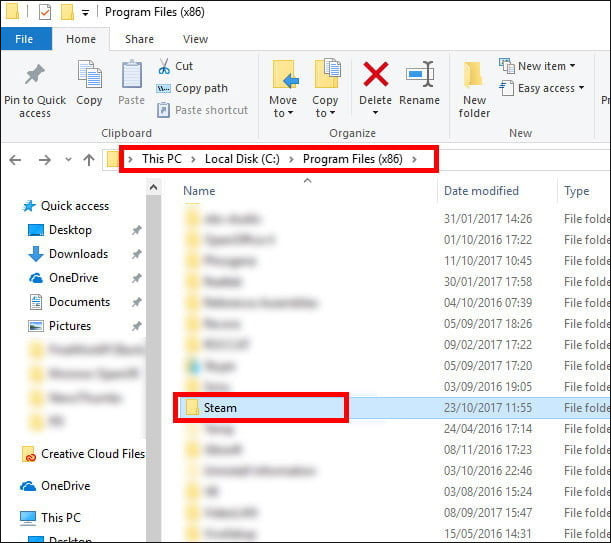The image size is (611, 543).
Task: Open the New item dropdown
Action: (x=537, y=66)
